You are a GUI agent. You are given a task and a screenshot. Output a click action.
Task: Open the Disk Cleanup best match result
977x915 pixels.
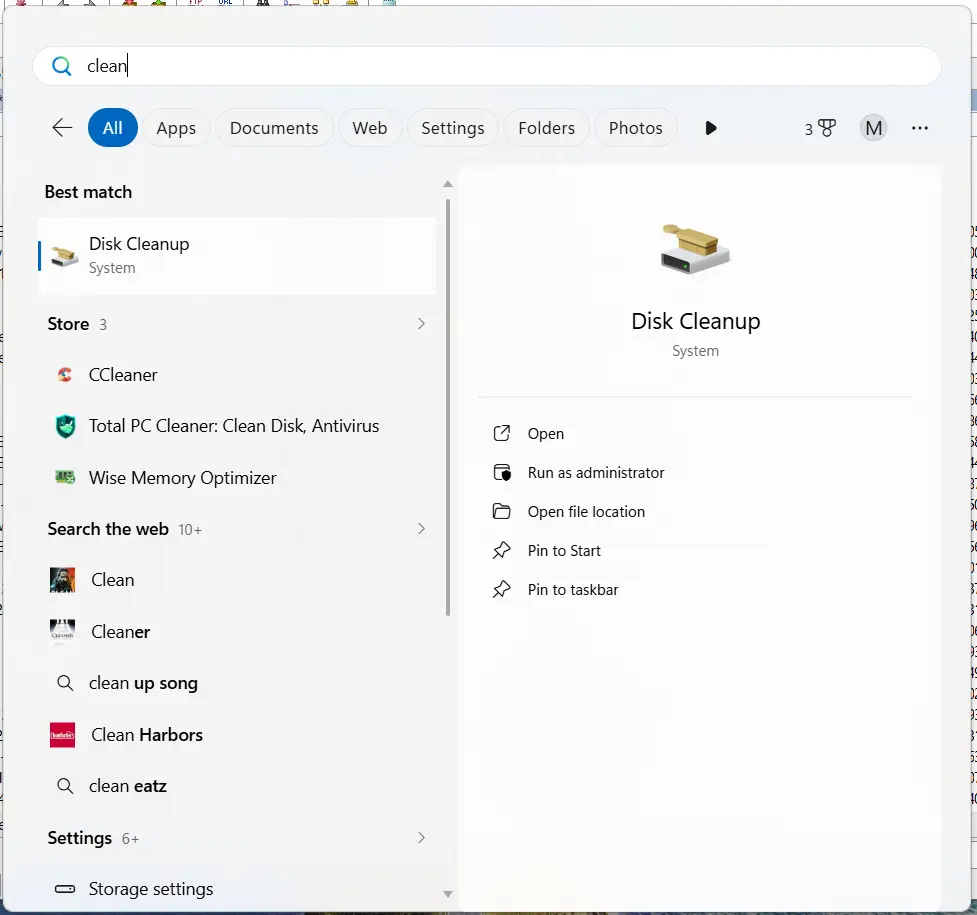[x=237, y=256]
